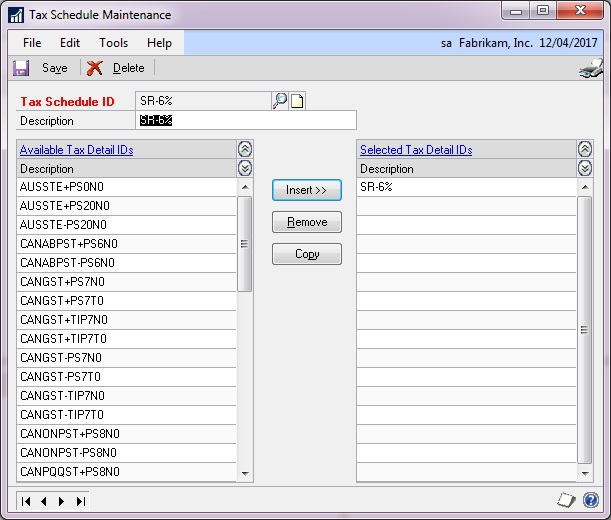Select SR-6% in Selected Tax Detail IDs

466,187
